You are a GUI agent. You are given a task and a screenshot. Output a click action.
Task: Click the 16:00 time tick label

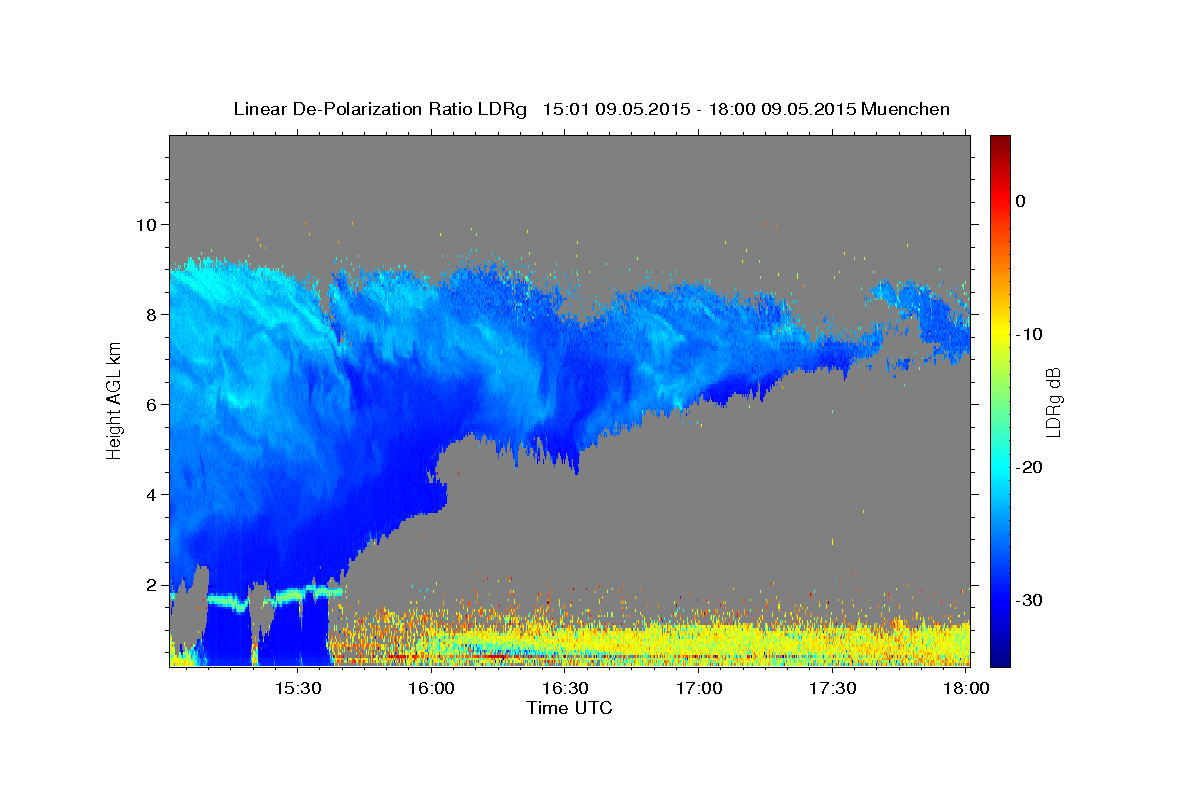(x=431, y=688)
